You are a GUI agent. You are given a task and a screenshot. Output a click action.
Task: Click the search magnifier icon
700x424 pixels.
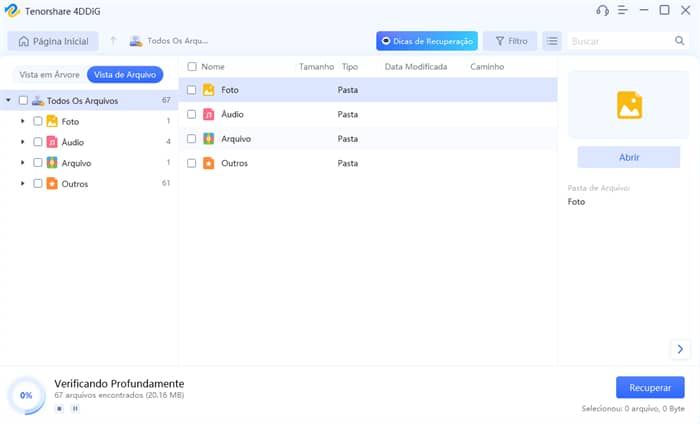tap(680, 42)
